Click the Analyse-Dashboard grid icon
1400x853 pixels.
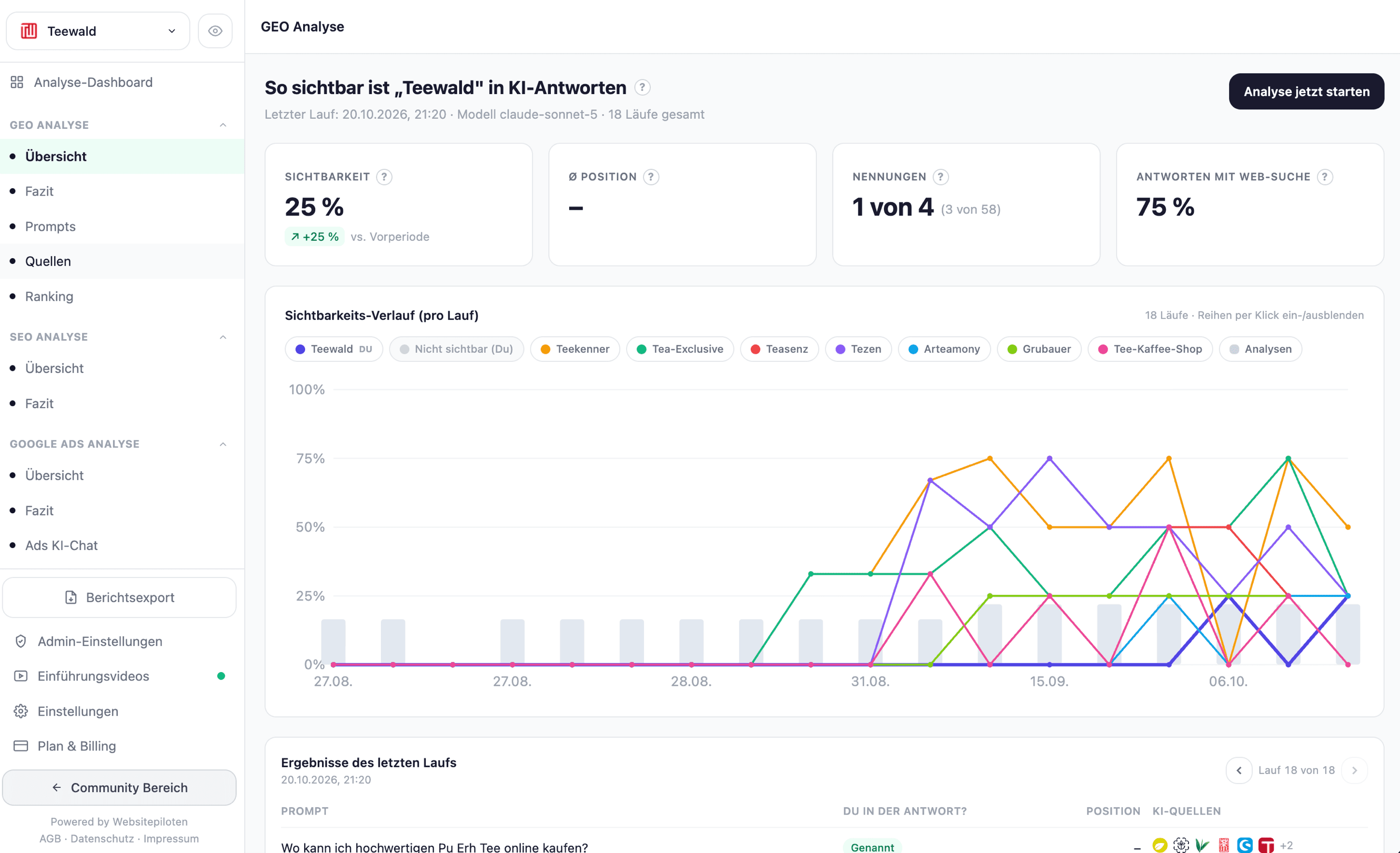(x=17, y=83)
